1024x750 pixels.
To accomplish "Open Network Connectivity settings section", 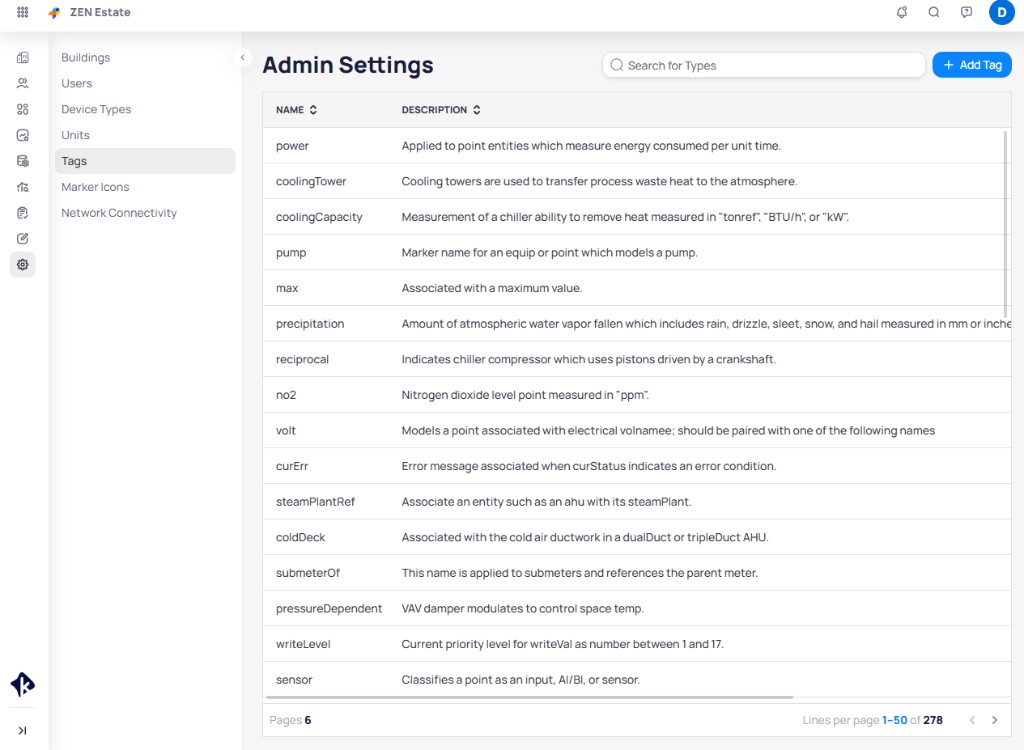I will pyautogui.click(x=145, y=213).
